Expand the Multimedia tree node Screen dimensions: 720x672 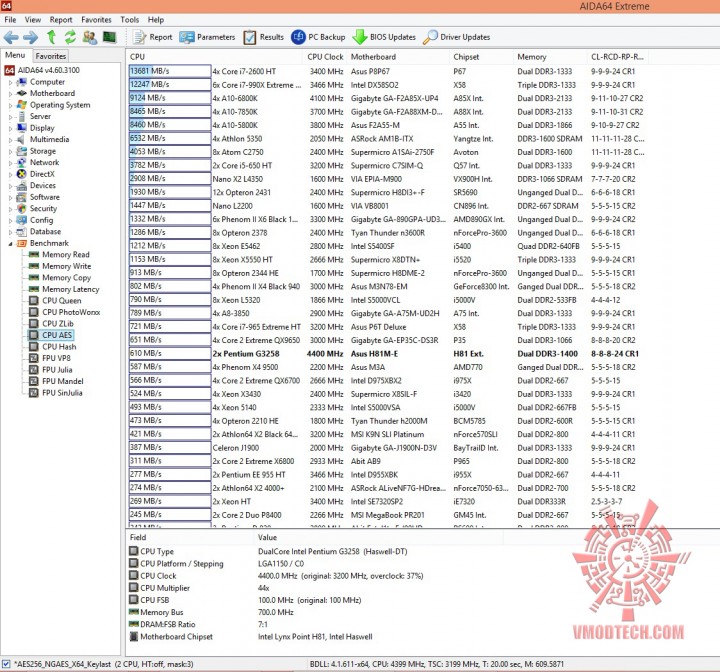(11, 140)
